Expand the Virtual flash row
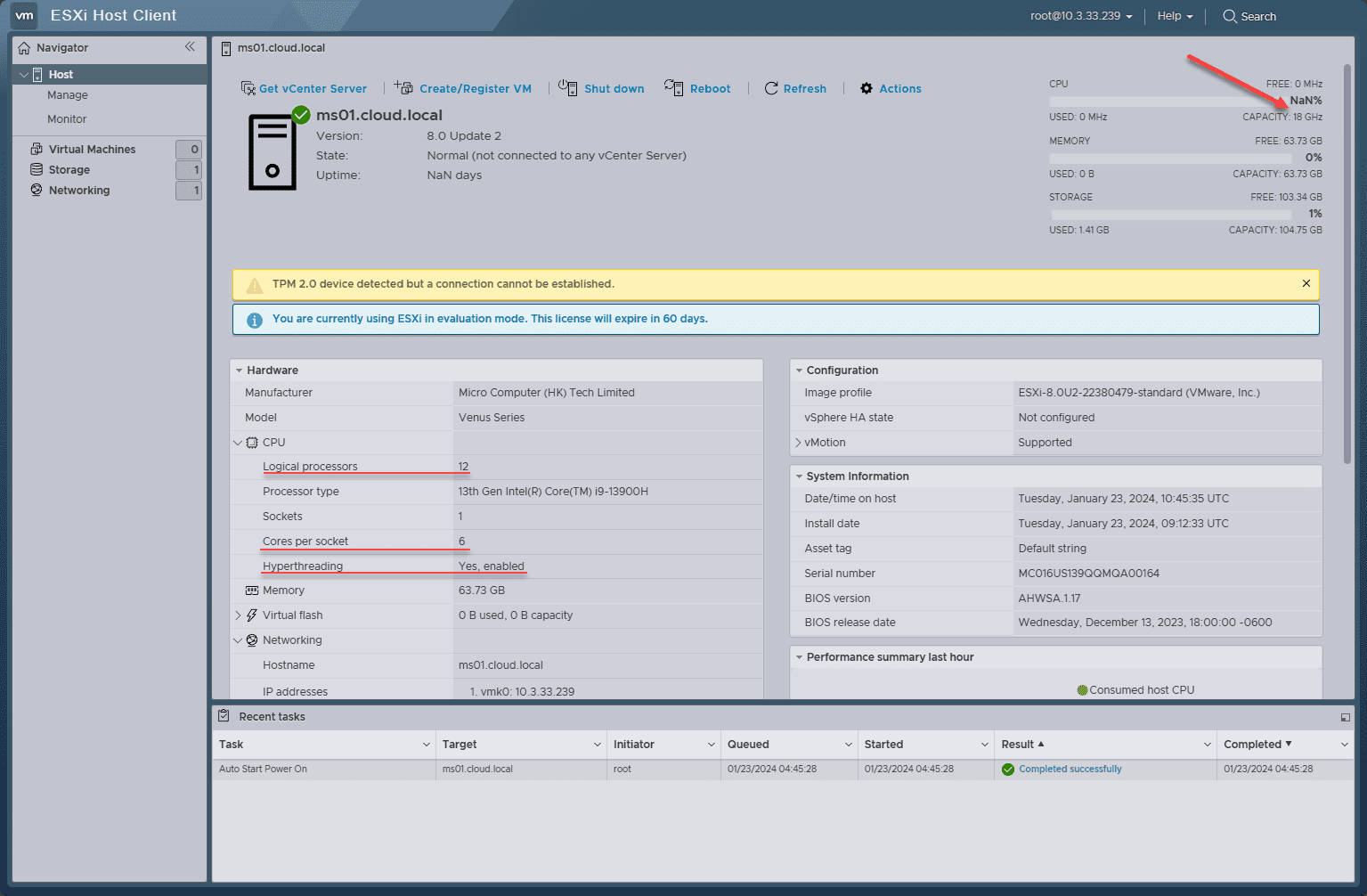This screenshot has width=1367, height=896. pos(238,615)
